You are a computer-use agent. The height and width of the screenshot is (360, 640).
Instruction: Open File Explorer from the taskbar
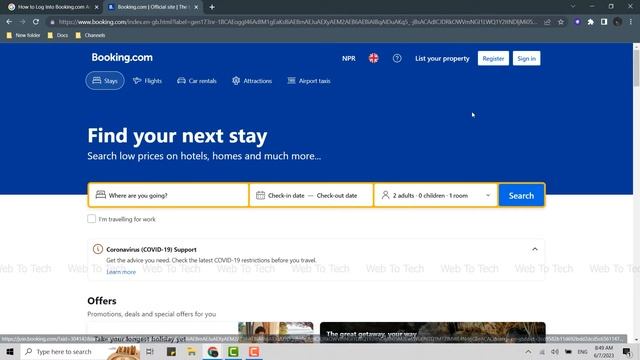191,351
